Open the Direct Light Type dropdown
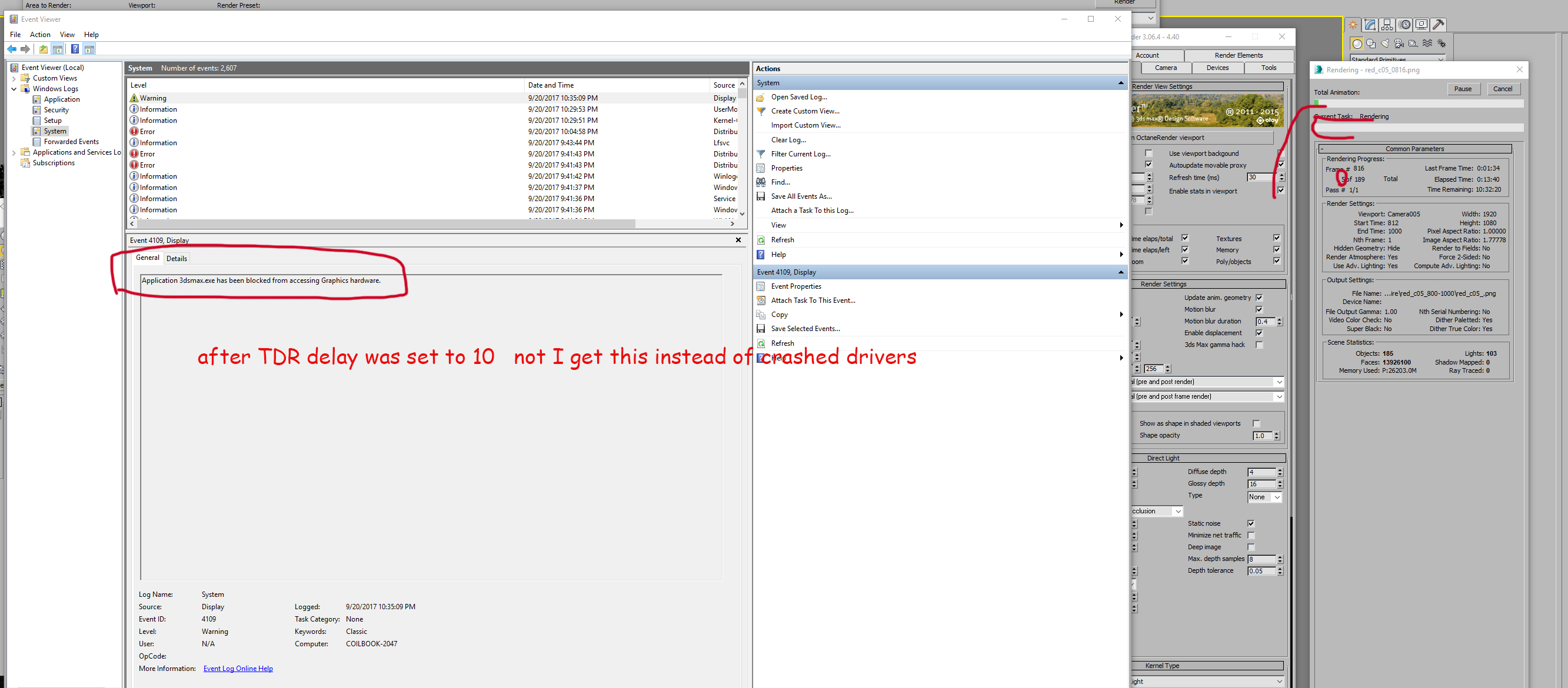The height and width of the screenshot is (688, 1568). click(1265, 497)
